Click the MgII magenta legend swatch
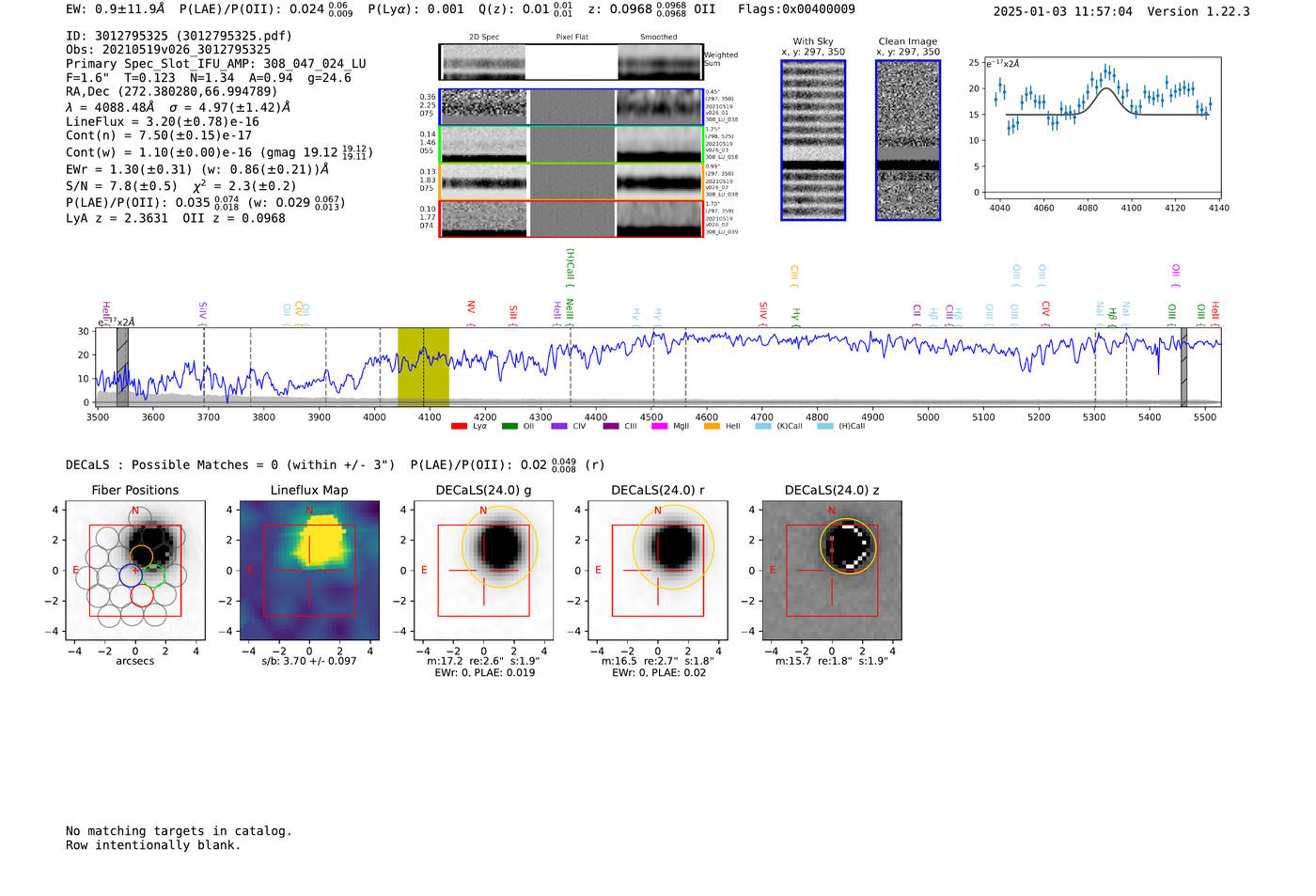1316x896 pixels. point(660,426)
